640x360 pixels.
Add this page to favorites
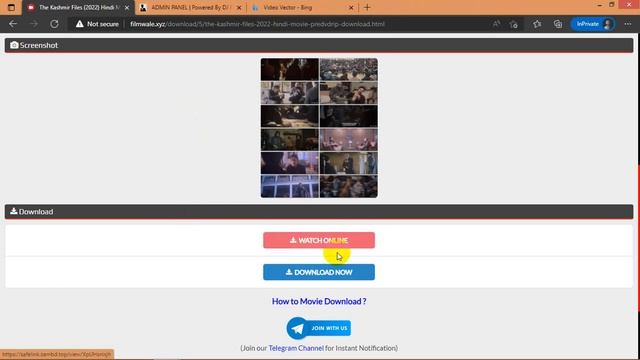coord(514,24)
